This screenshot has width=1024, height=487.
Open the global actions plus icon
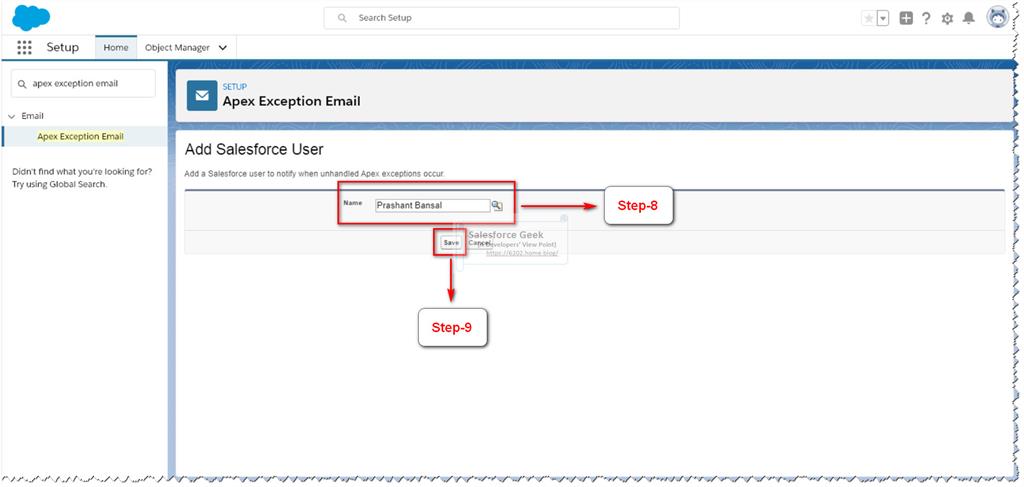[906, 18]
